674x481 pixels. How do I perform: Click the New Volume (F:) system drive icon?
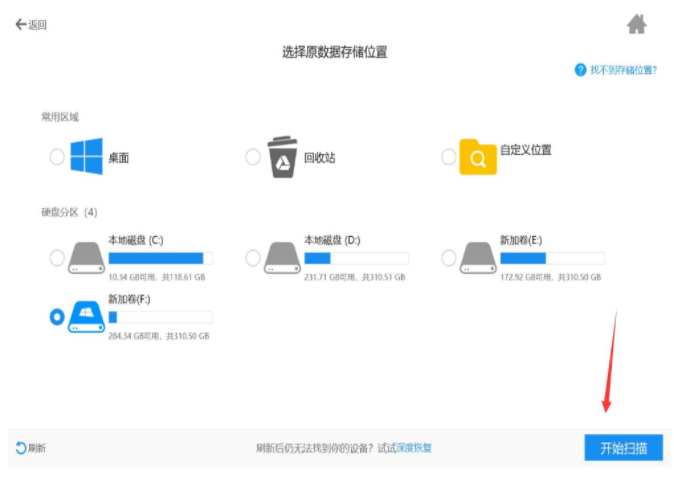coord(85,317)
